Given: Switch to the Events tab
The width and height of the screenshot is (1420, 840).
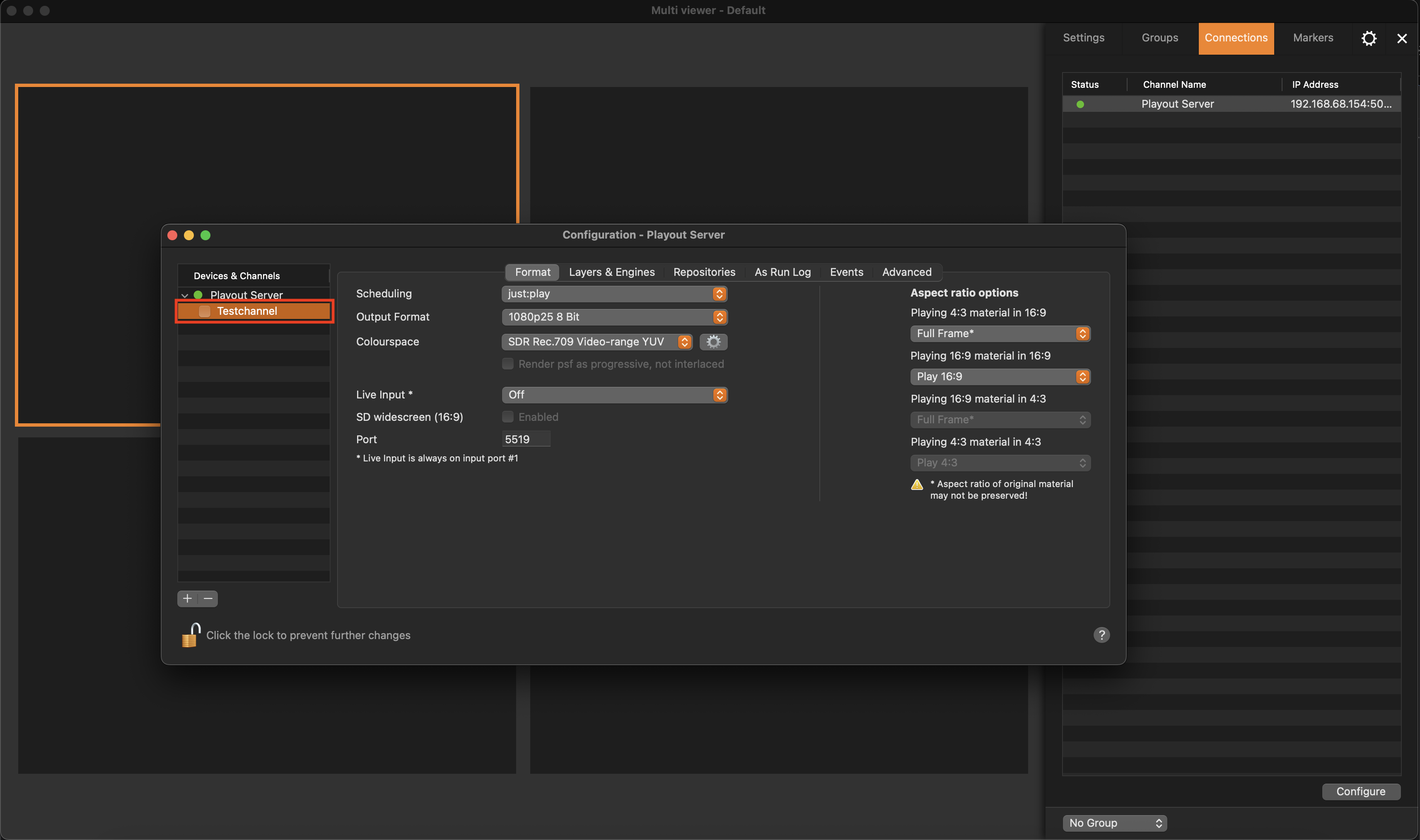Looking at the screenshot, I should point(846,272).
